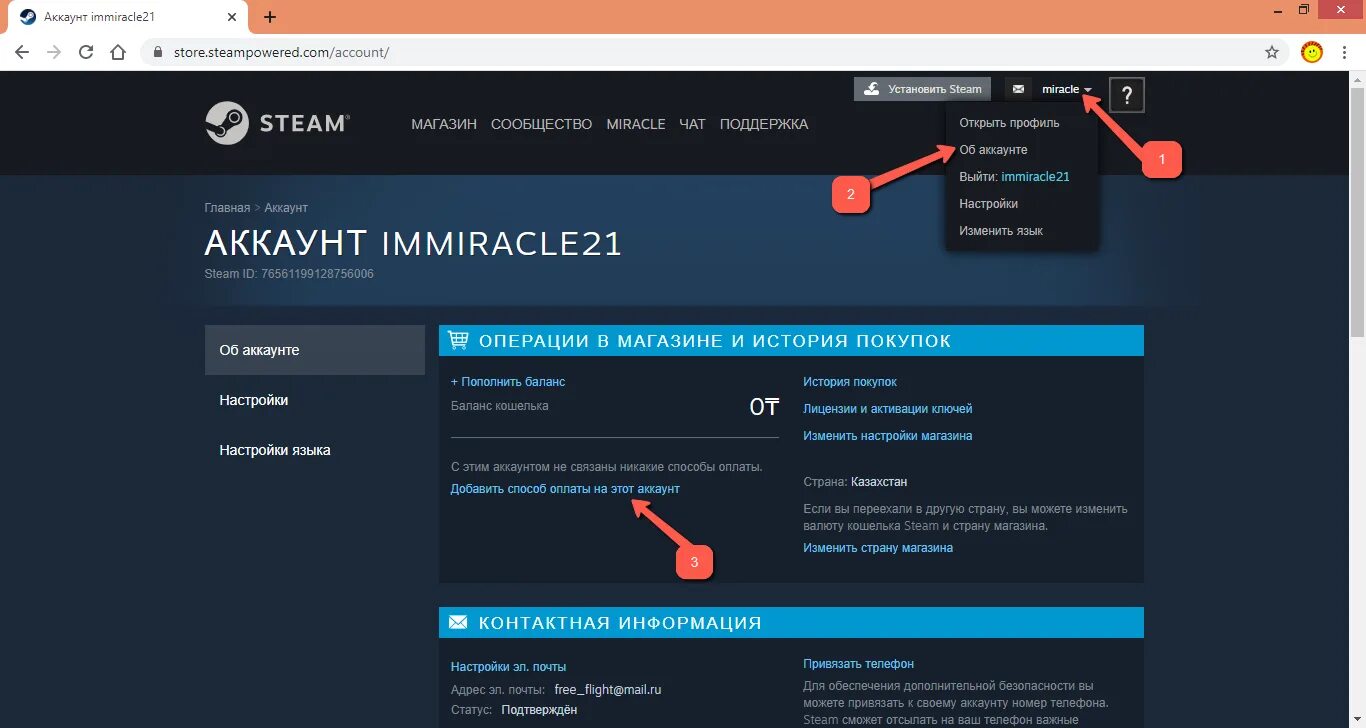Click the Привязать телефон link
This screenshot has height=728, width=1366.
(859, 664)
